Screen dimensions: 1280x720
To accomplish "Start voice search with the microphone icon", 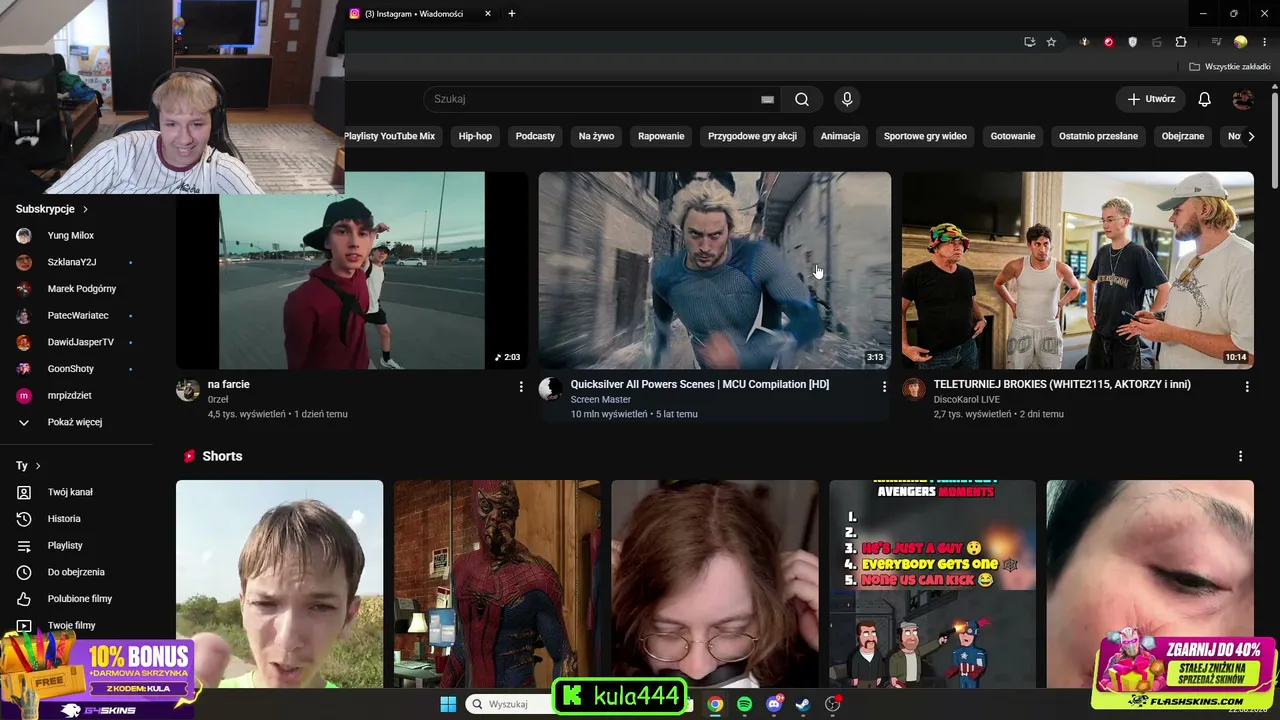I will click(847, 99).
